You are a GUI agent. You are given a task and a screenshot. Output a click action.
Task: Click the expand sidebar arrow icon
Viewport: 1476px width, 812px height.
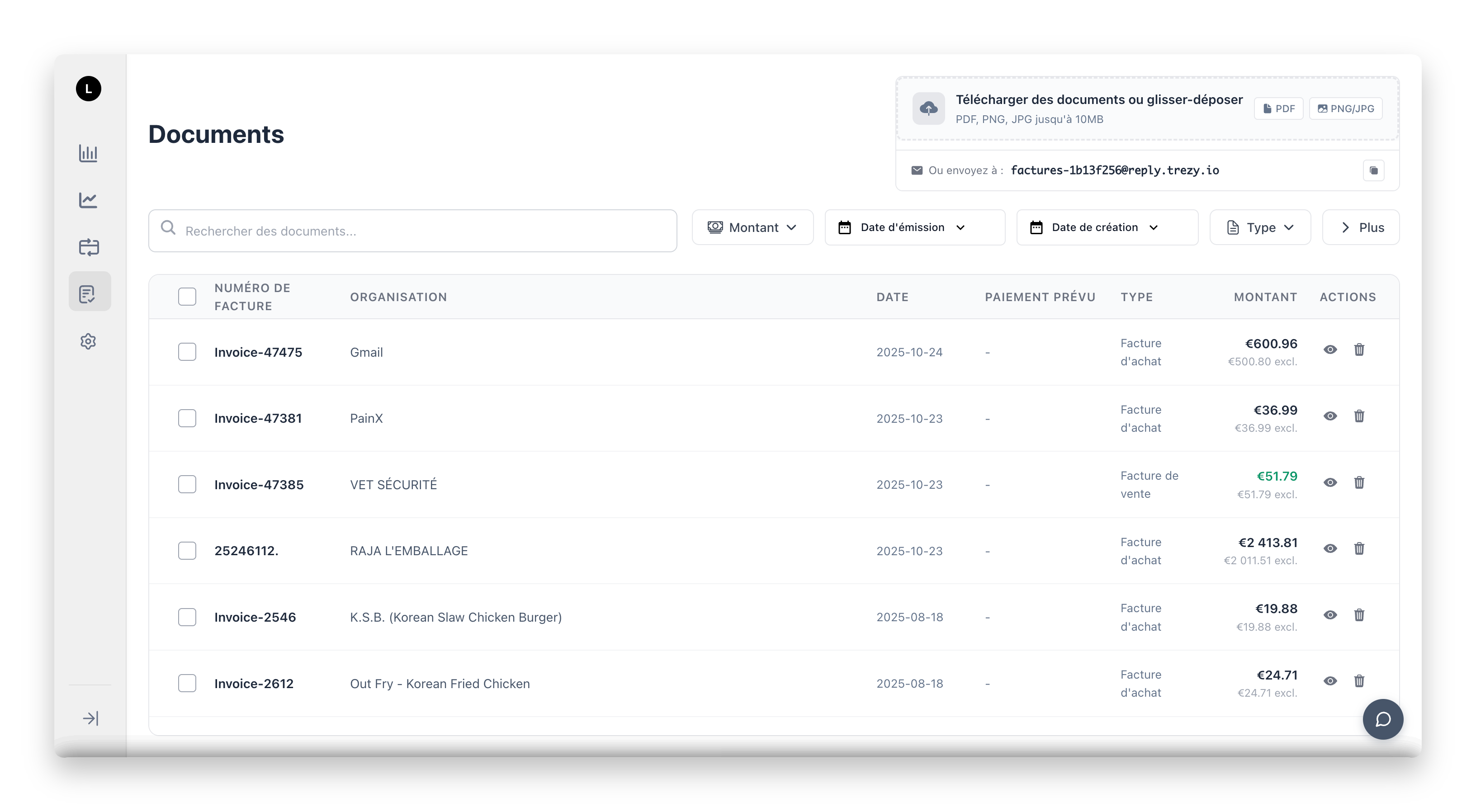[90, 718]
